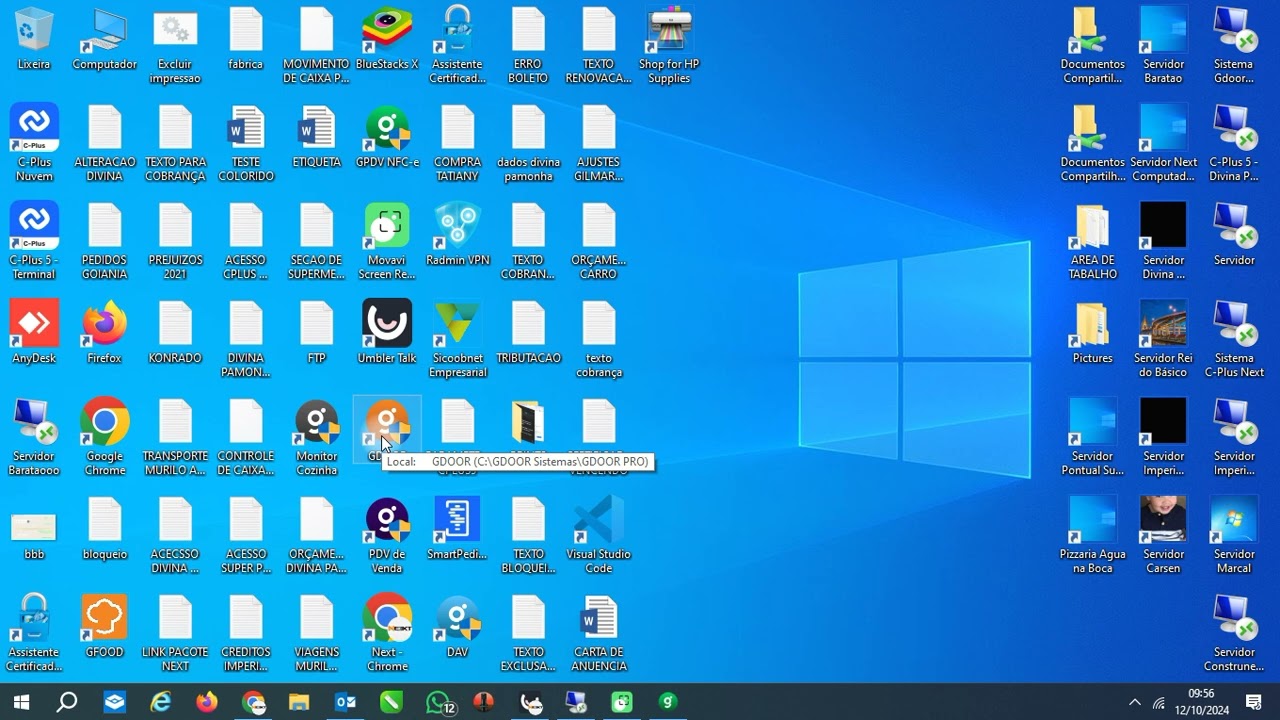Select the Pizzaria Agua na Boca shortcut
Viewport: 1280px width, 720px height.
click(x=1093, y=536)
